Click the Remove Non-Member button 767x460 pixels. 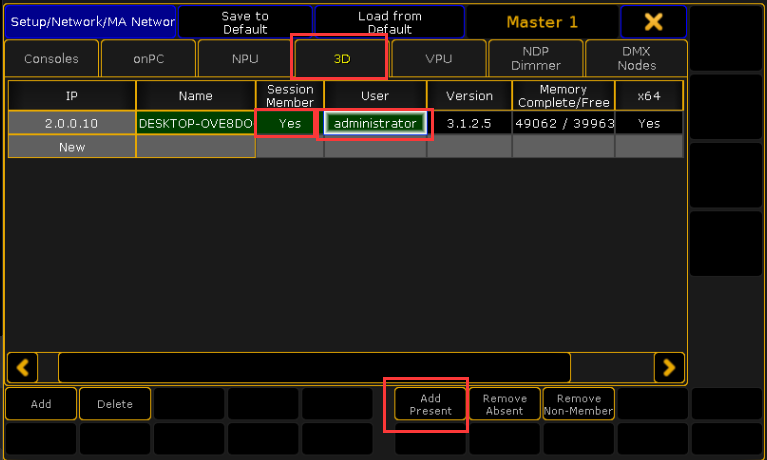coord(579,405)
